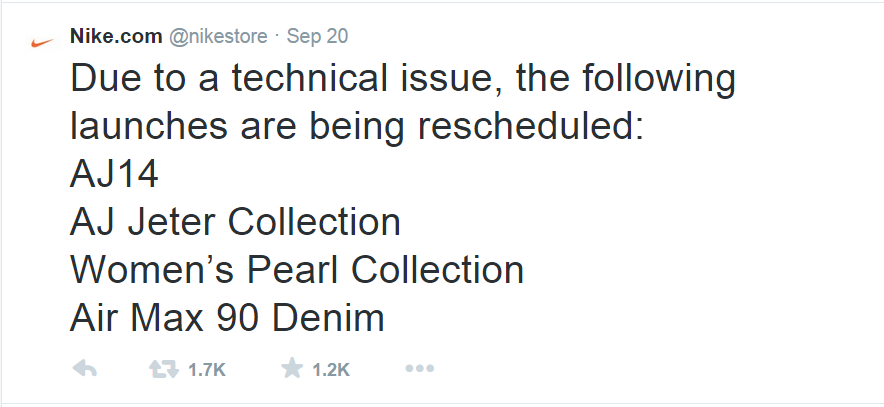Screen dimensions: 884x407
Task: Retweet using the retweet arrows icon
Action: 162,369
